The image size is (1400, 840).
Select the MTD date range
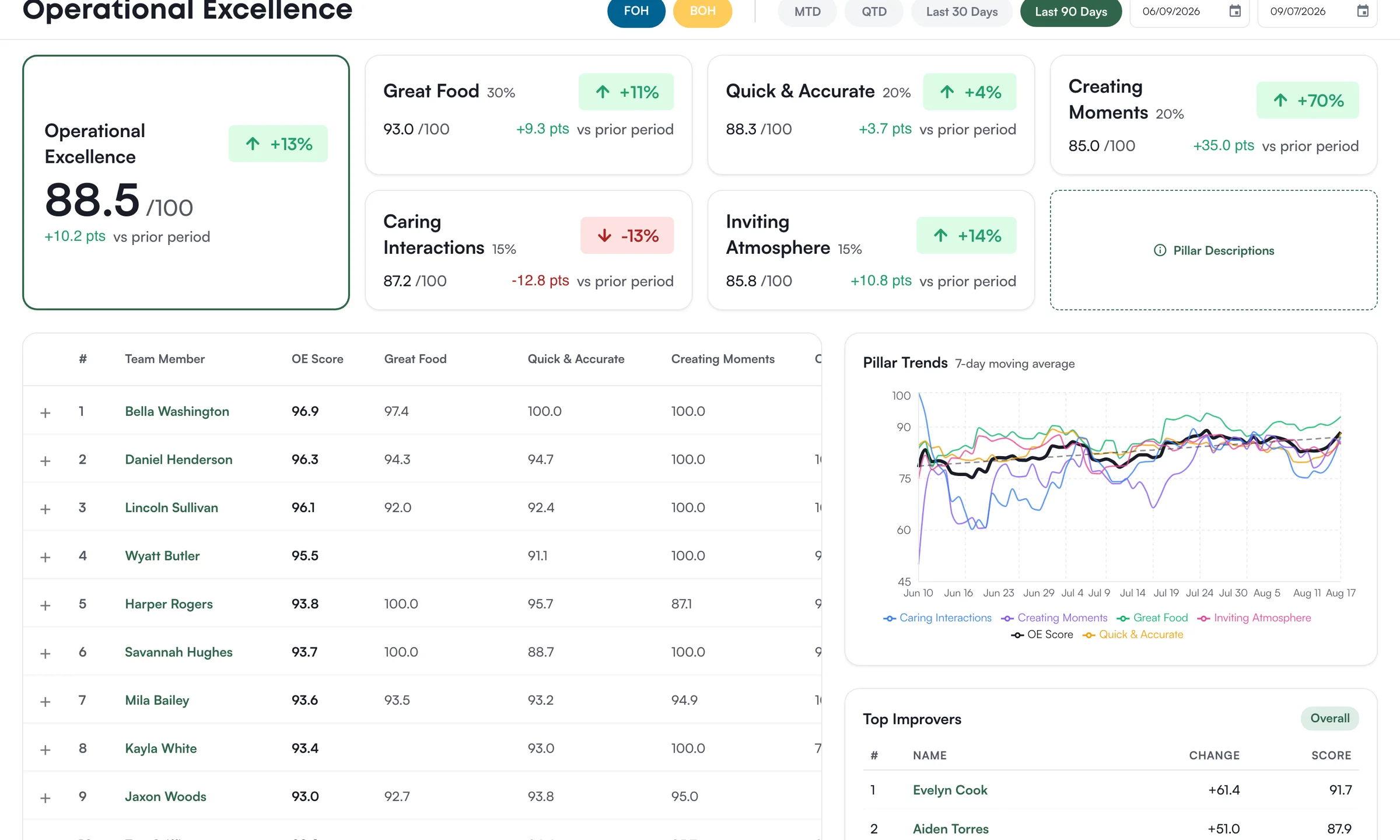coord(807,12)
